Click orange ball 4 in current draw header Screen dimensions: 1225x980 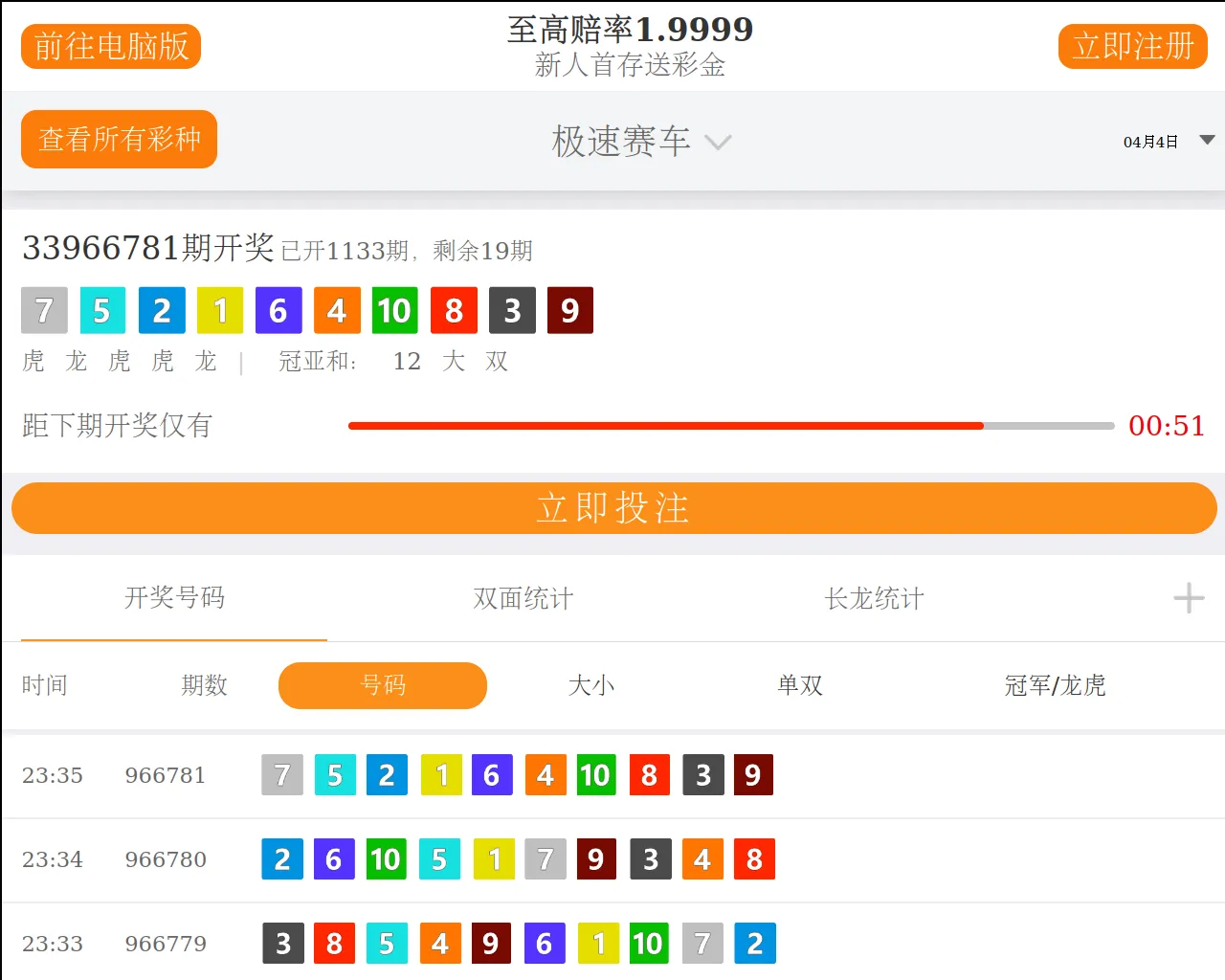[x=337, y=310]
